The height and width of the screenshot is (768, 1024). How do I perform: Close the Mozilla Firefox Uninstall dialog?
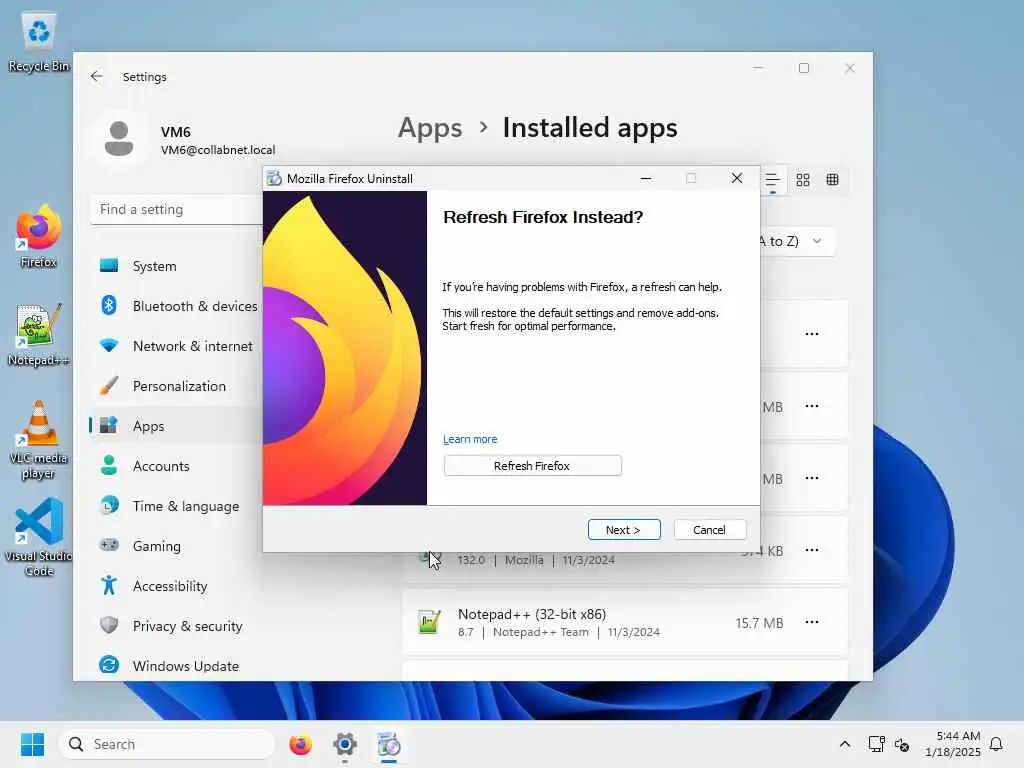tap(737, 178)
